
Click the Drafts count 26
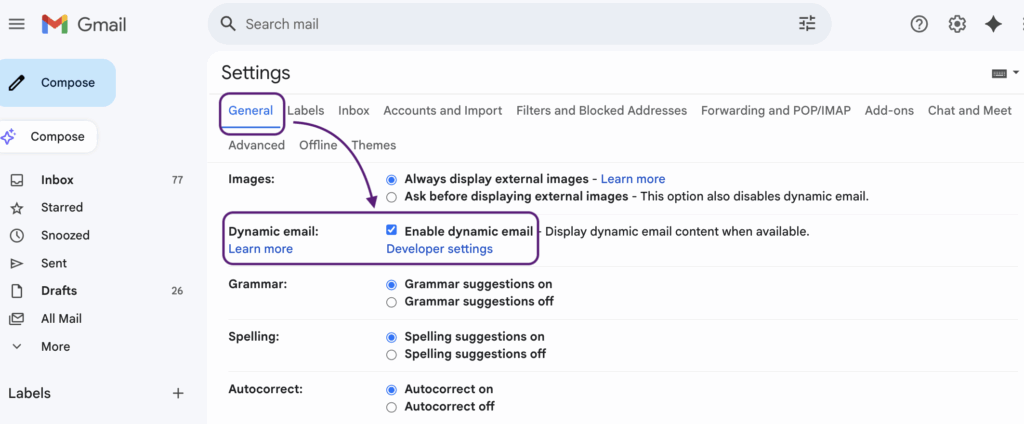[177, 291]
